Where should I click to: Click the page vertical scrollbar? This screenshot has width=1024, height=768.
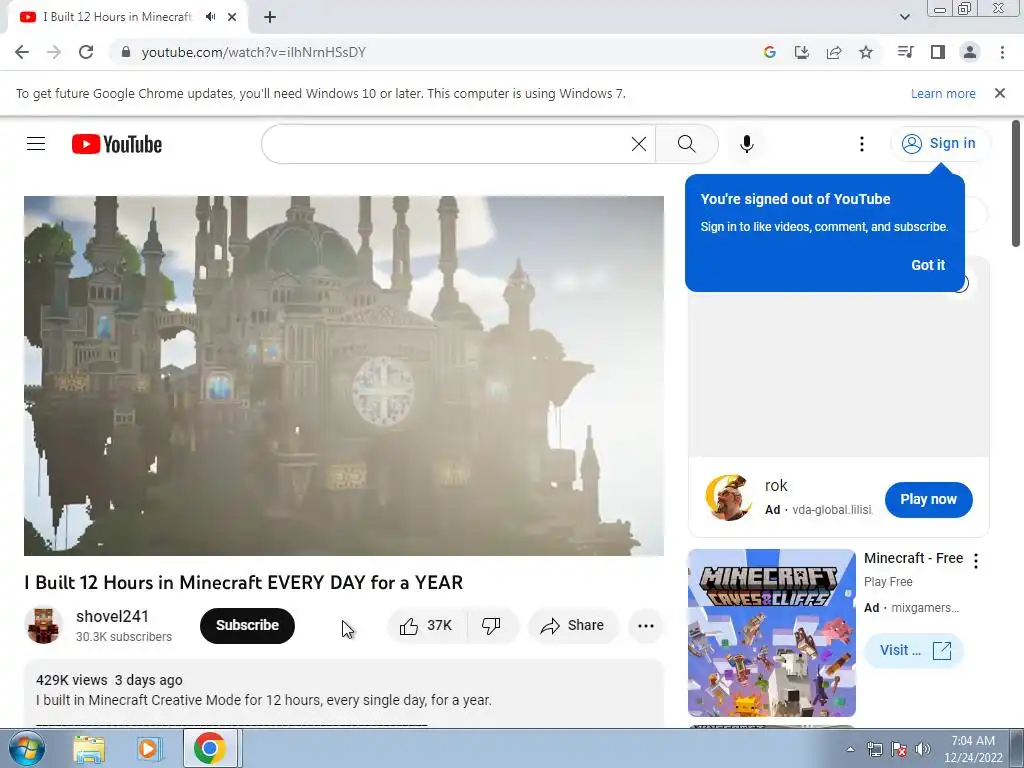pyautogui.click(x=1016, y=184)
